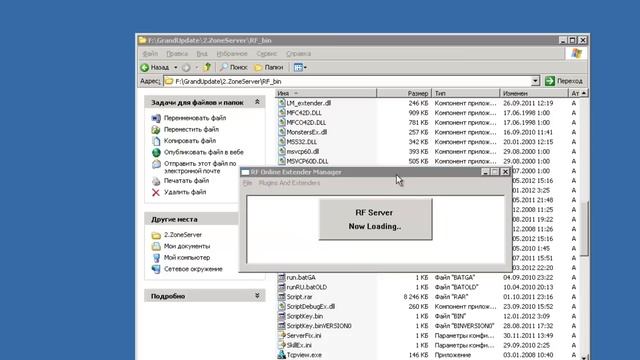Image resolution: width=640 pixels, height=360 pixels.
Task: Select file runRU.batOLD
Action: (307, 287)
